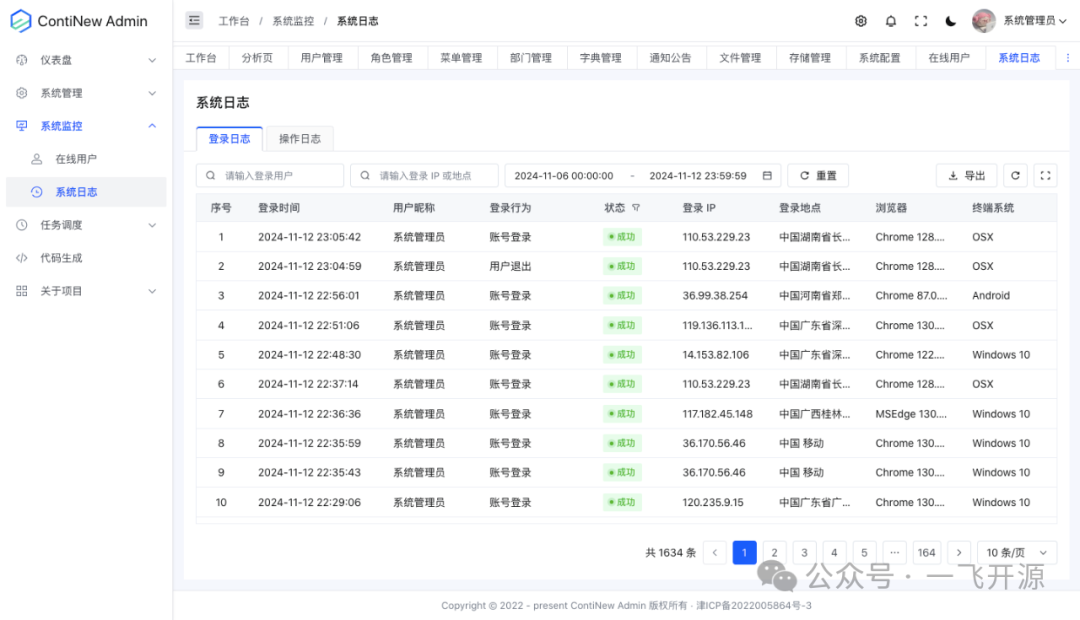Click the settings gear in the header
The height and width of the screenshot is (620, 1080).
click(860, 20)
